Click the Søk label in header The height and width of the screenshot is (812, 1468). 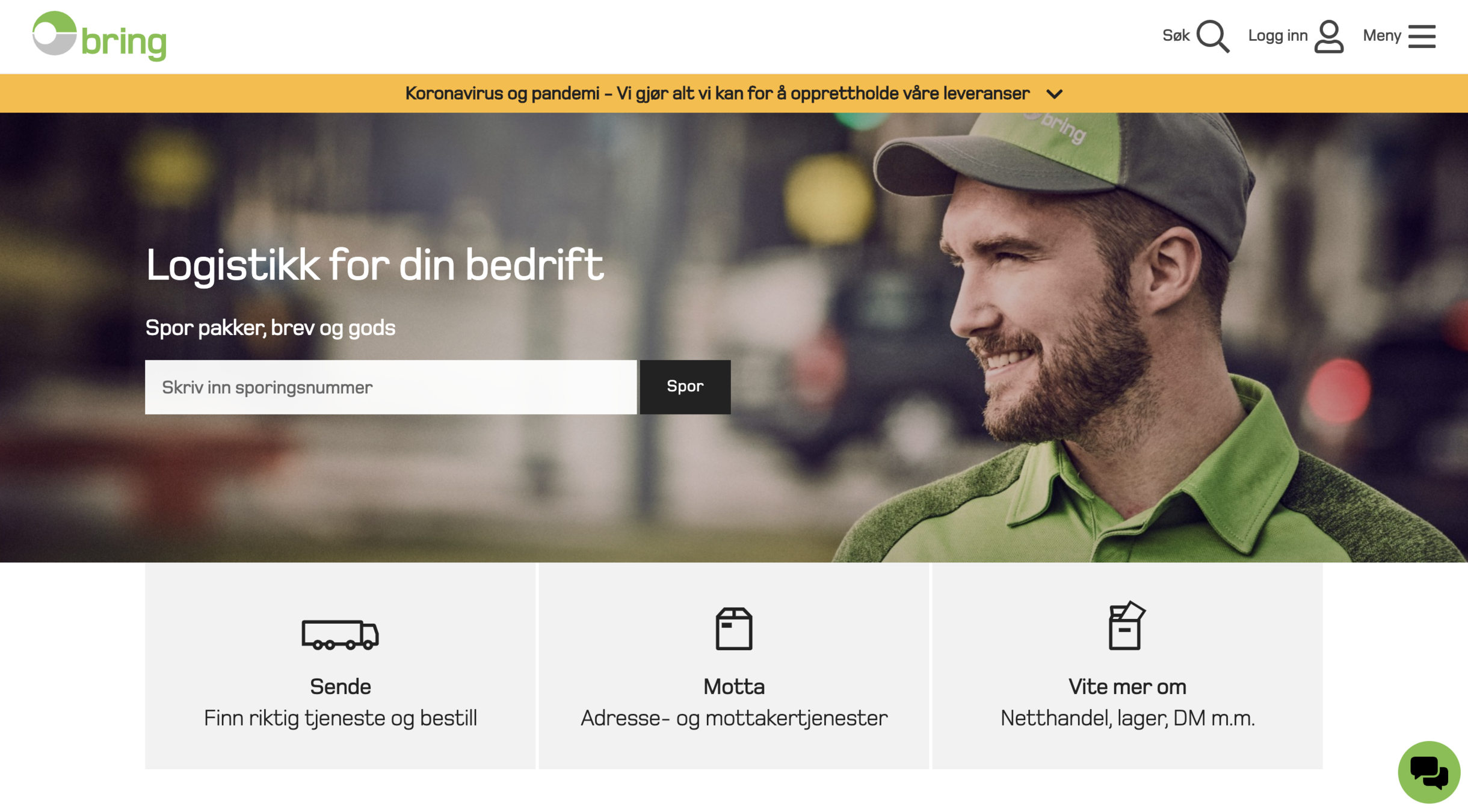[x=1176, y=35]
